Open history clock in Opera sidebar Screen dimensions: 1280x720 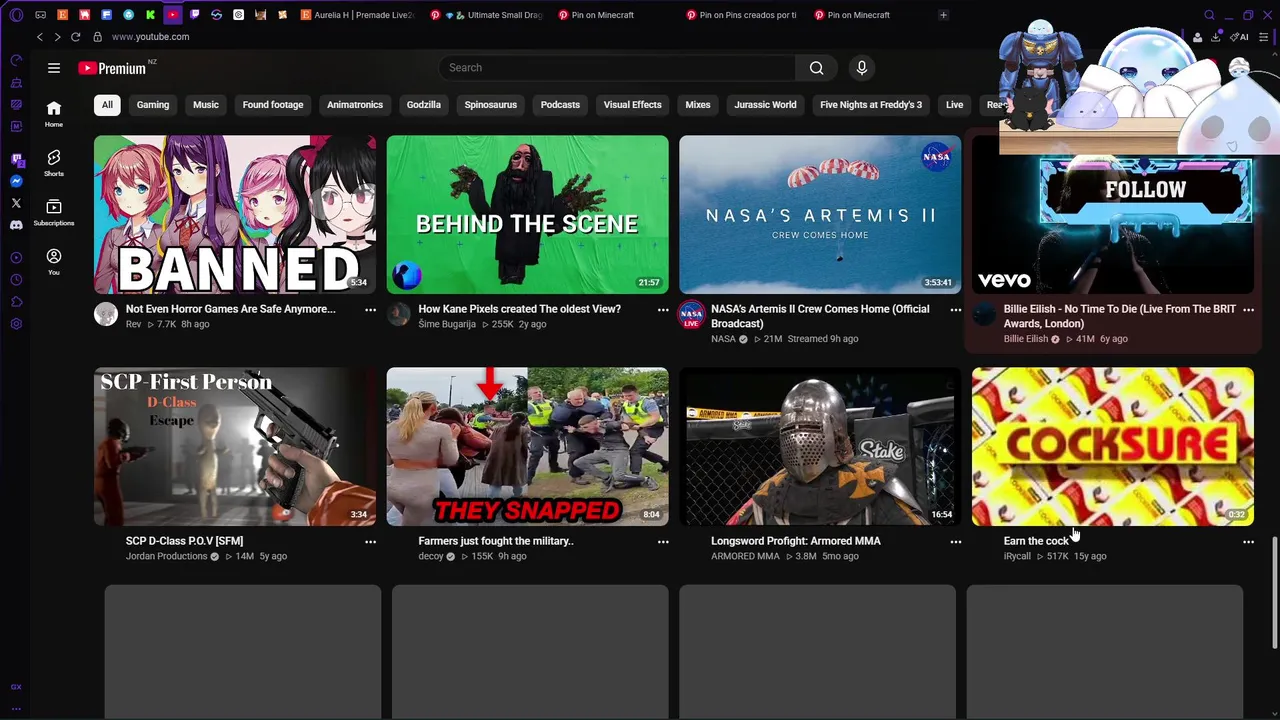pyautogui.click(x=16, y=280)
